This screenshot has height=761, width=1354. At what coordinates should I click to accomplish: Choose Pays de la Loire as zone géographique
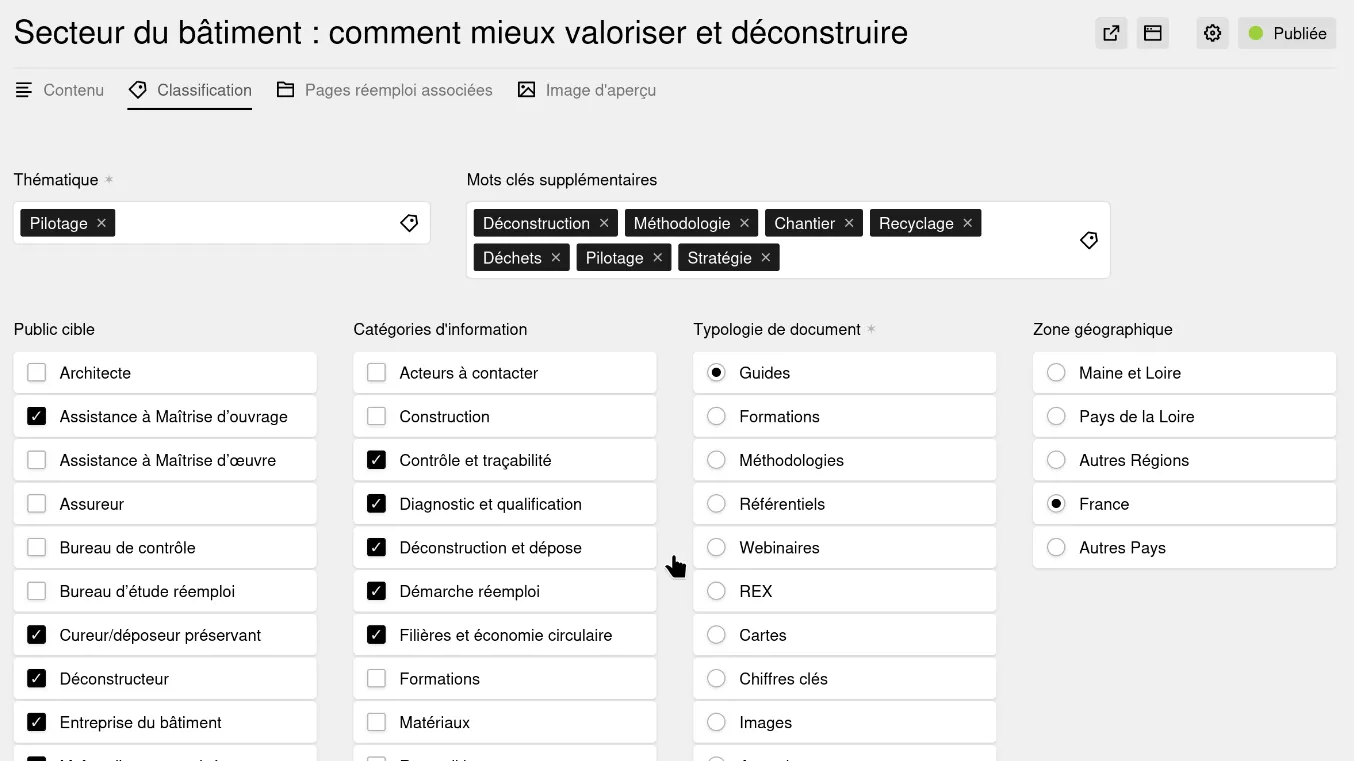click(1056, 415)
